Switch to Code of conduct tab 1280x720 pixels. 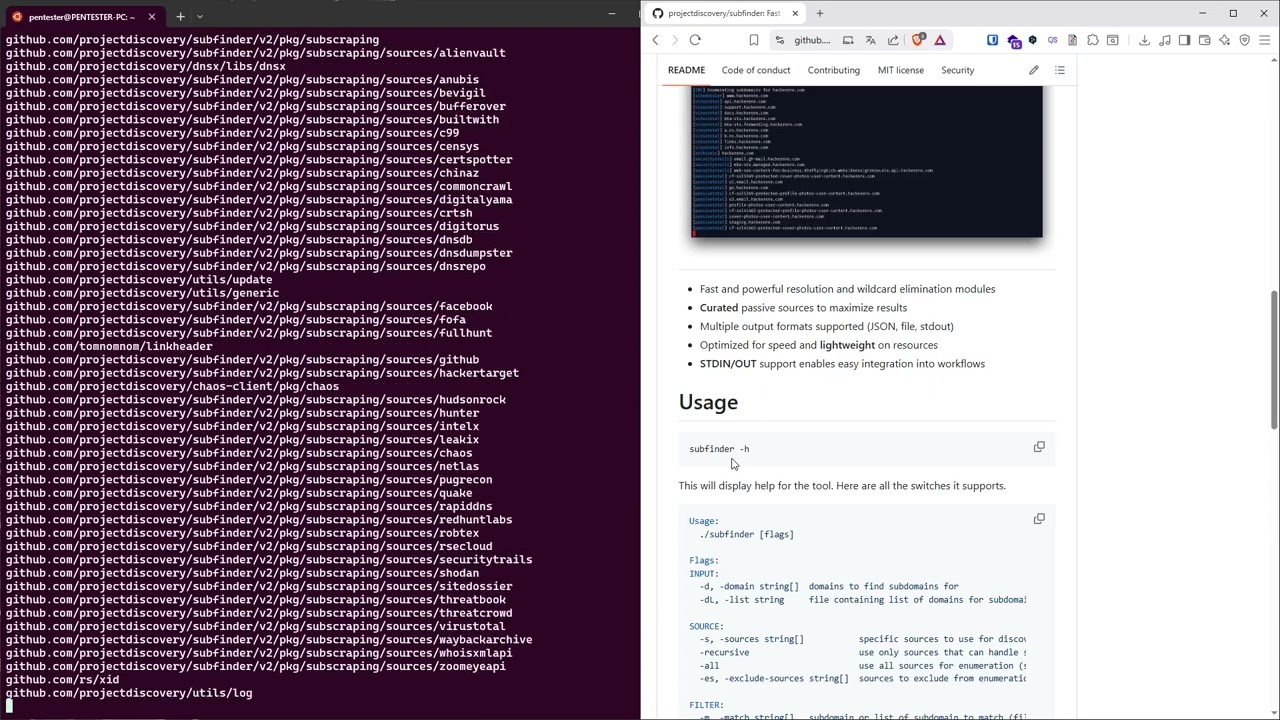click(756, 70)
